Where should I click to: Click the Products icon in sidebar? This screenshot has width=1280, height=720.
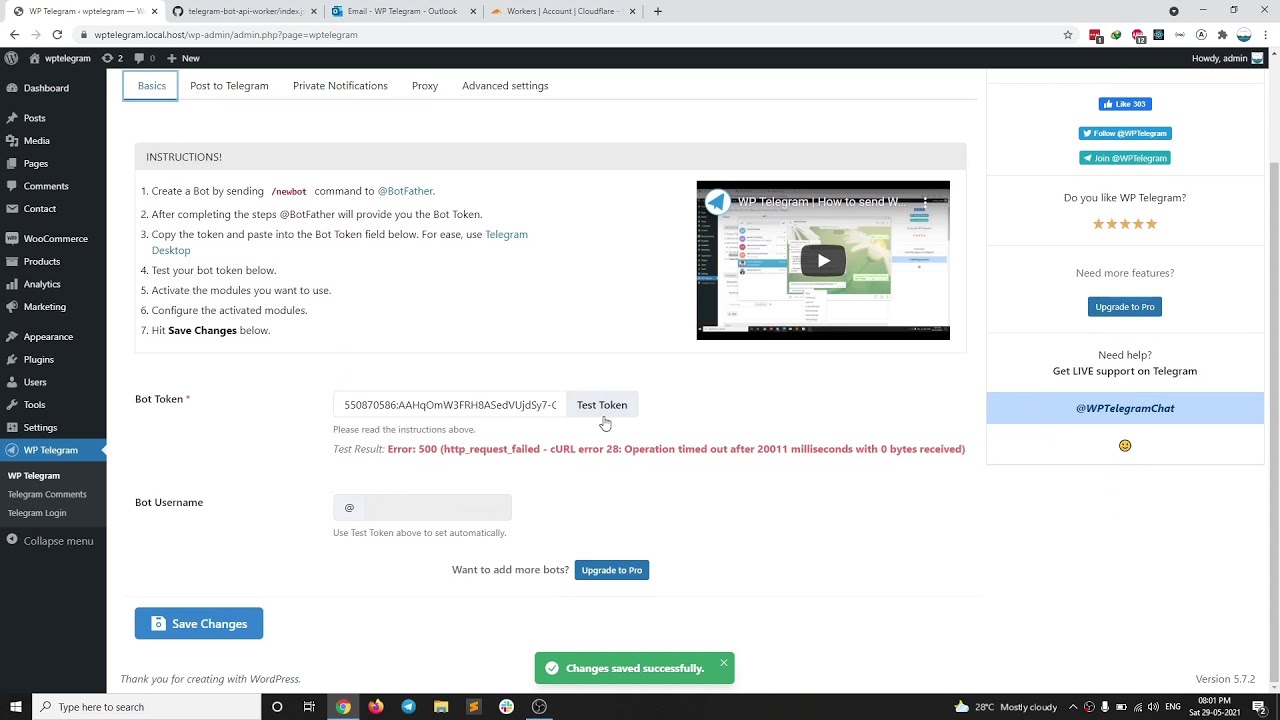12,261
